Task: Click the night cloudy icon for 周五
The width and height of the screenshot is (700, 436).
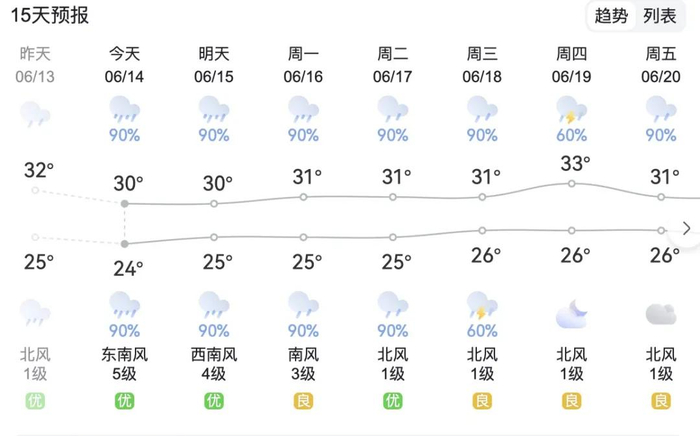Action: click(x=660, y=314)
